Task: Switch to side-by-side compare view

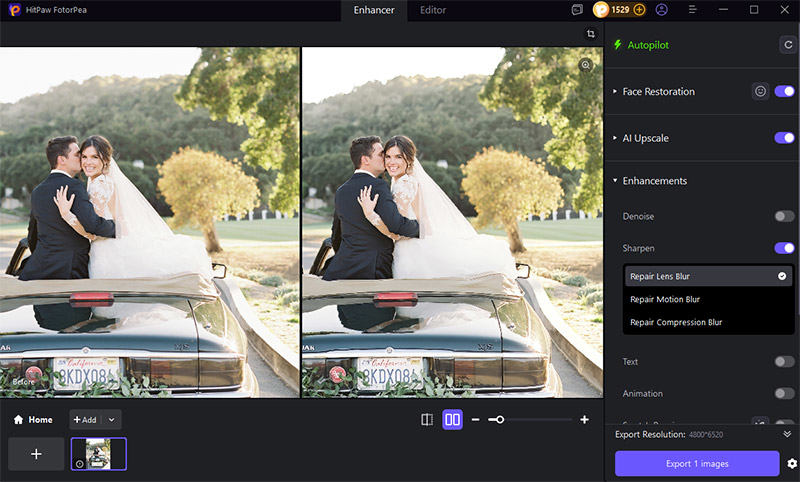Action: coord(453,419)
